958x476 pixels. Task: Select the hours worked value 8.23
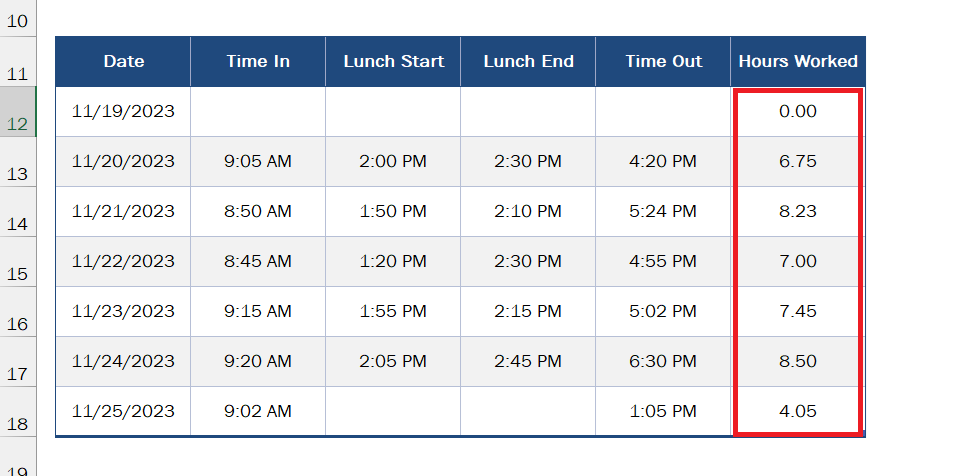[798, 211]
